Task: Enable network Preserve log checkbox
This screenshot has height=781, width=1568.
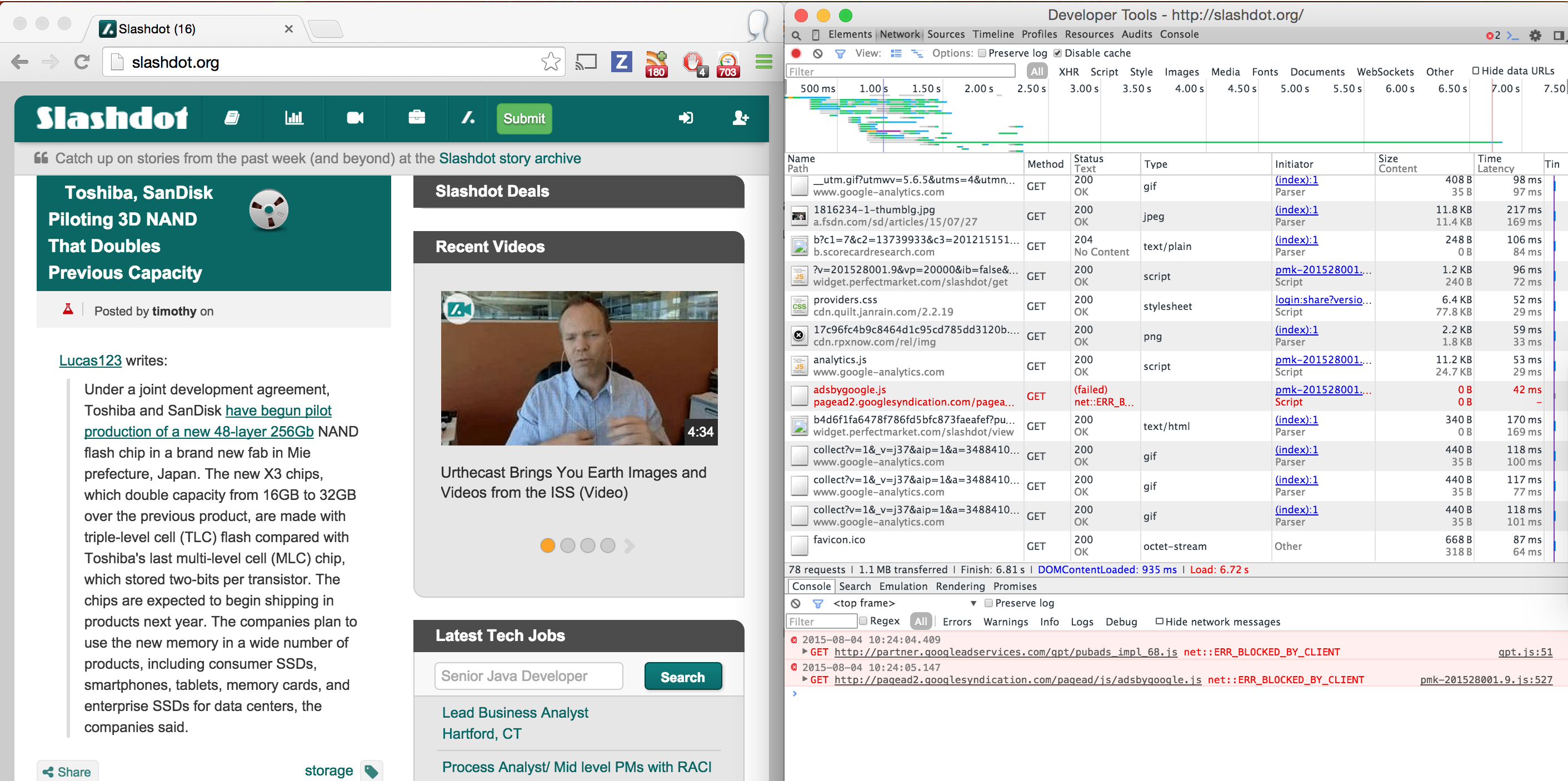Action: coord(982,53)
